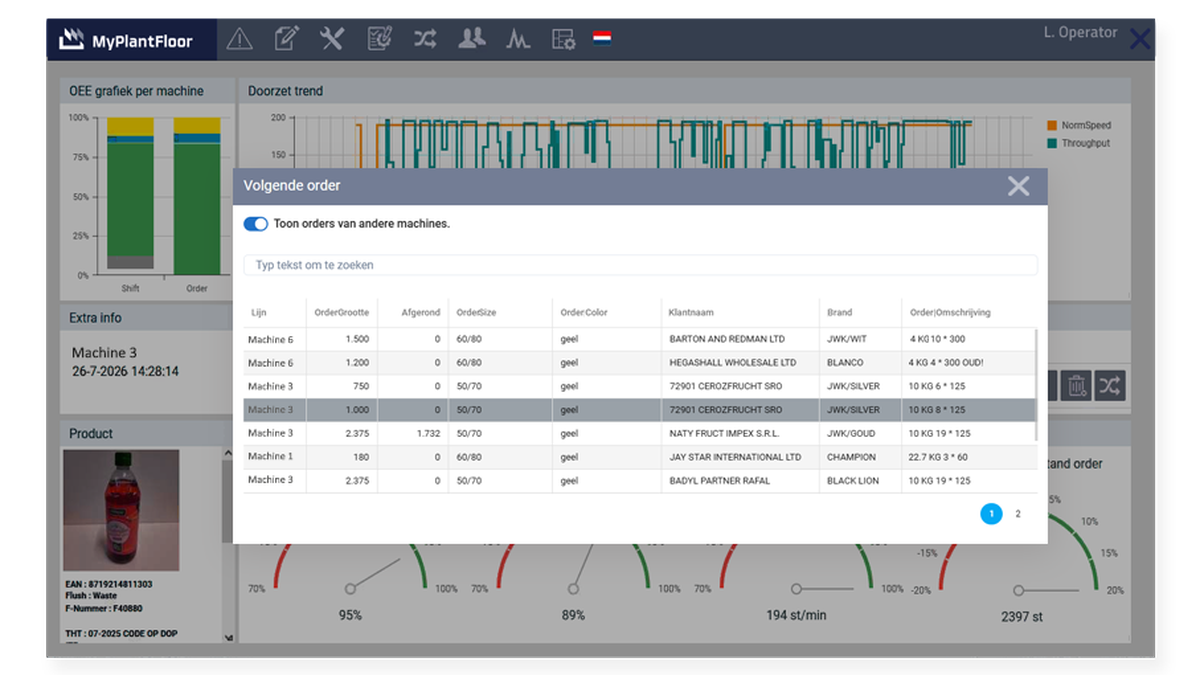
Task: Open the table settings gear icon
Action: point(564,39)
